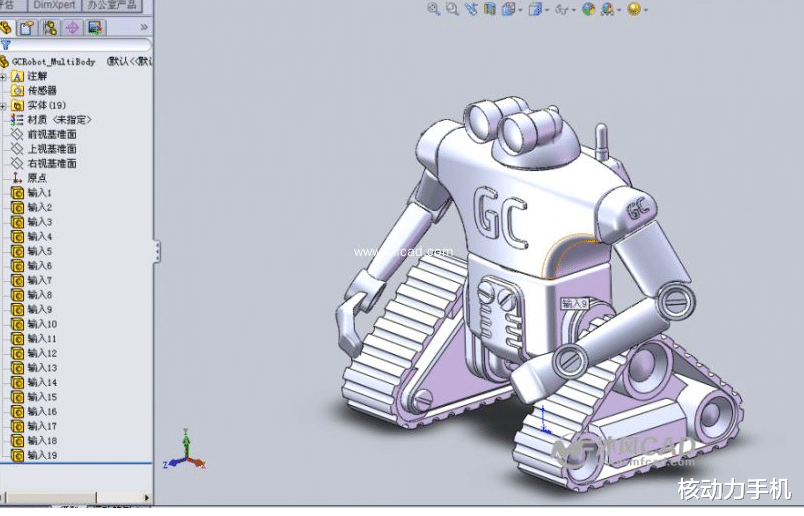The width and height of the screenshot is (804, 516).
Task: Open View Settings dropdown arrow
Action: pos(646,10)
